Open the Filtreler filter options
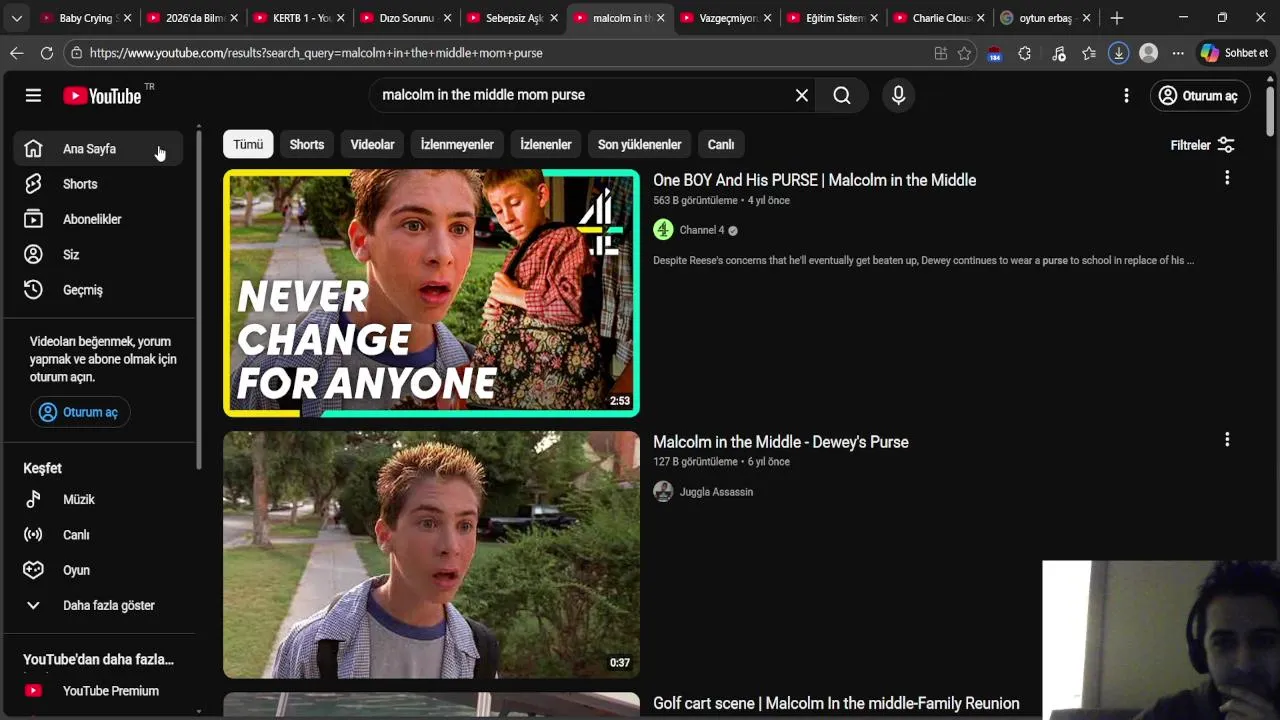The width and height of the screenshot is (1280, 720). tap(1203, 145)
